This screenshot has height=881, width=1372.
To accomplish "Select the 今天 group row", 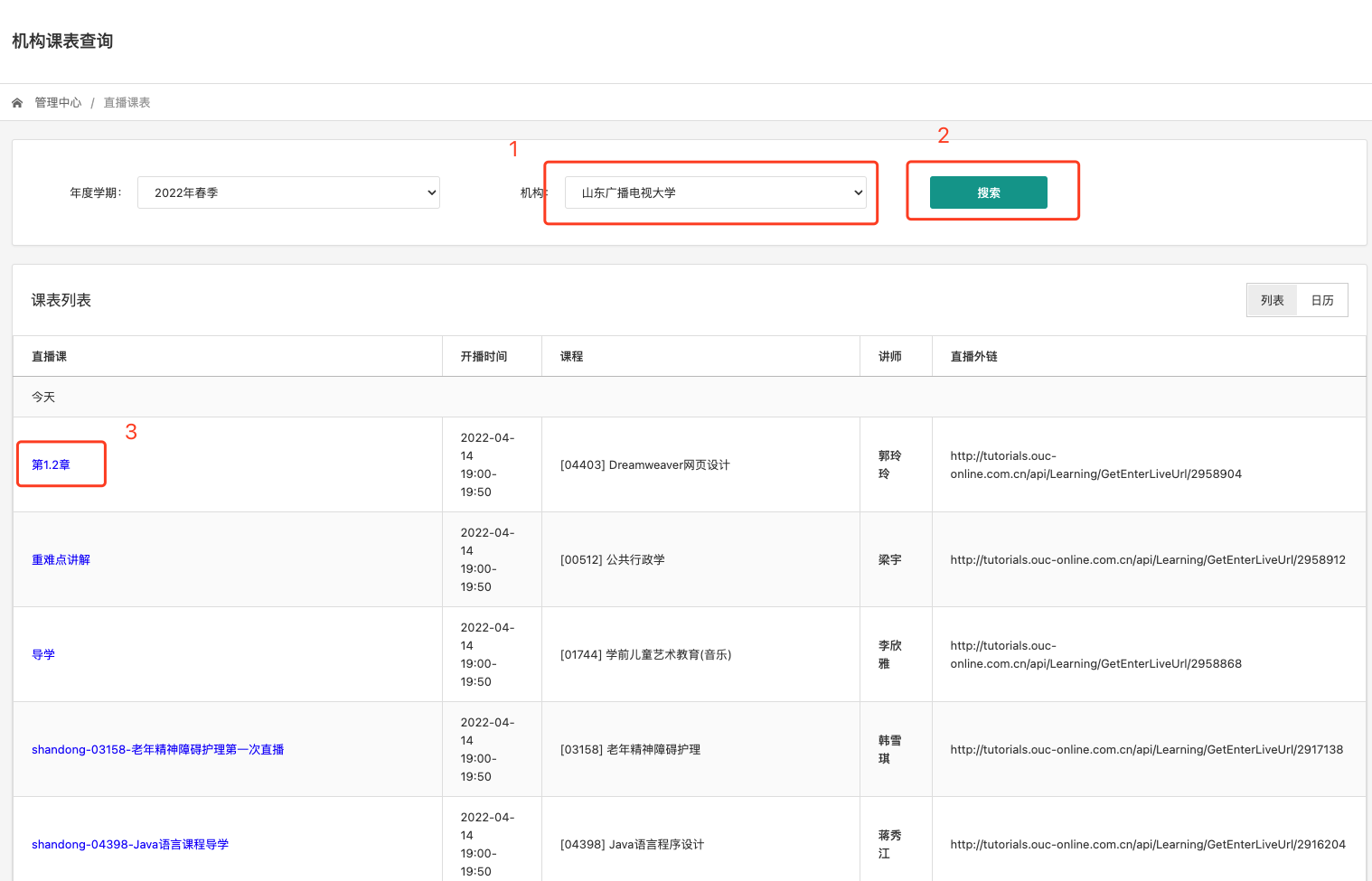I will 689,397.
